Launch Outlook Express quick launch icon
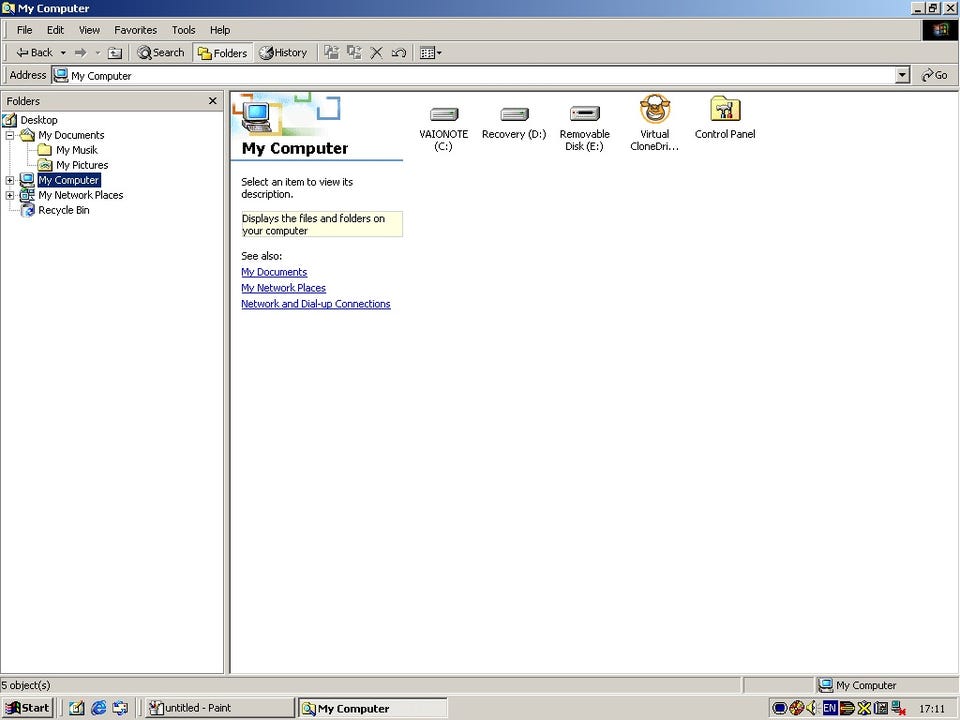The width and height of the screenshot is (960, 720). tap(120, 708)
